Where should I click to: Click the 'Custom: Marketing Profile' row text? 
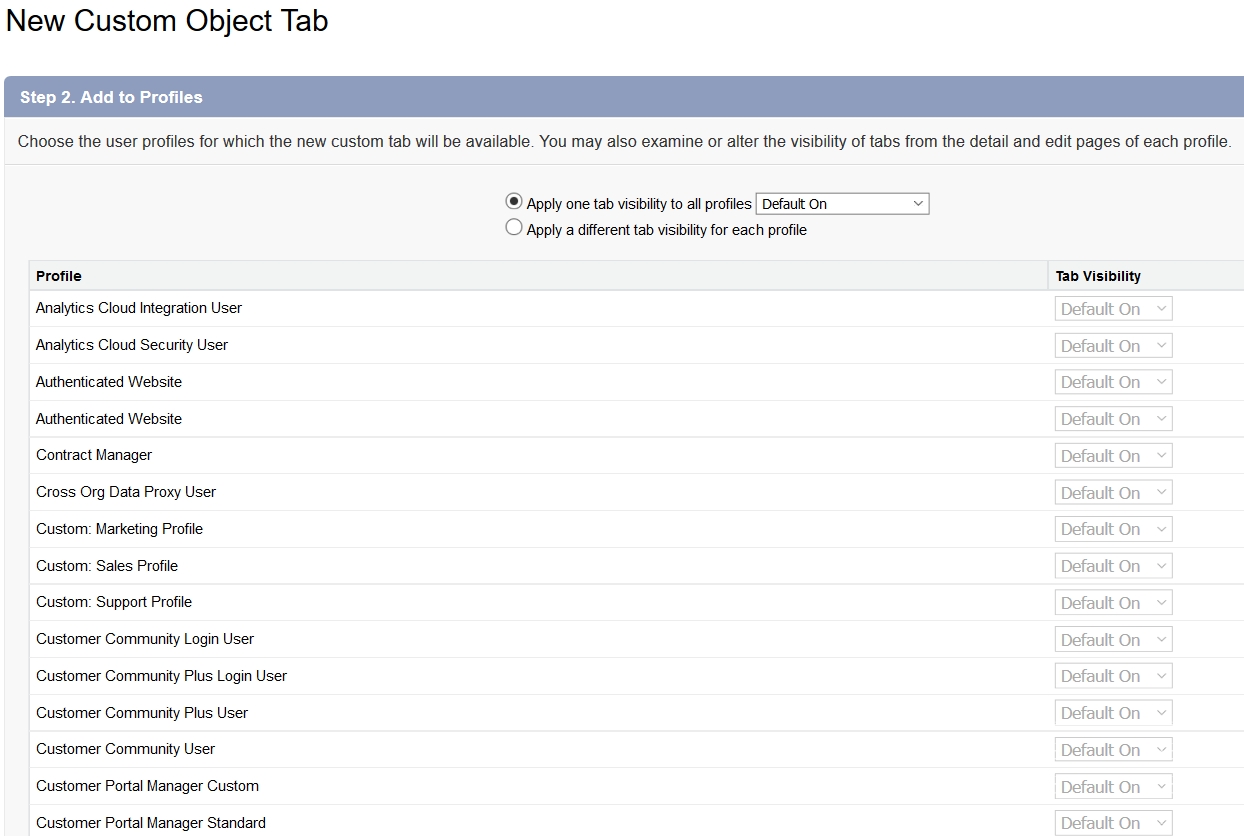coord(119,529)
